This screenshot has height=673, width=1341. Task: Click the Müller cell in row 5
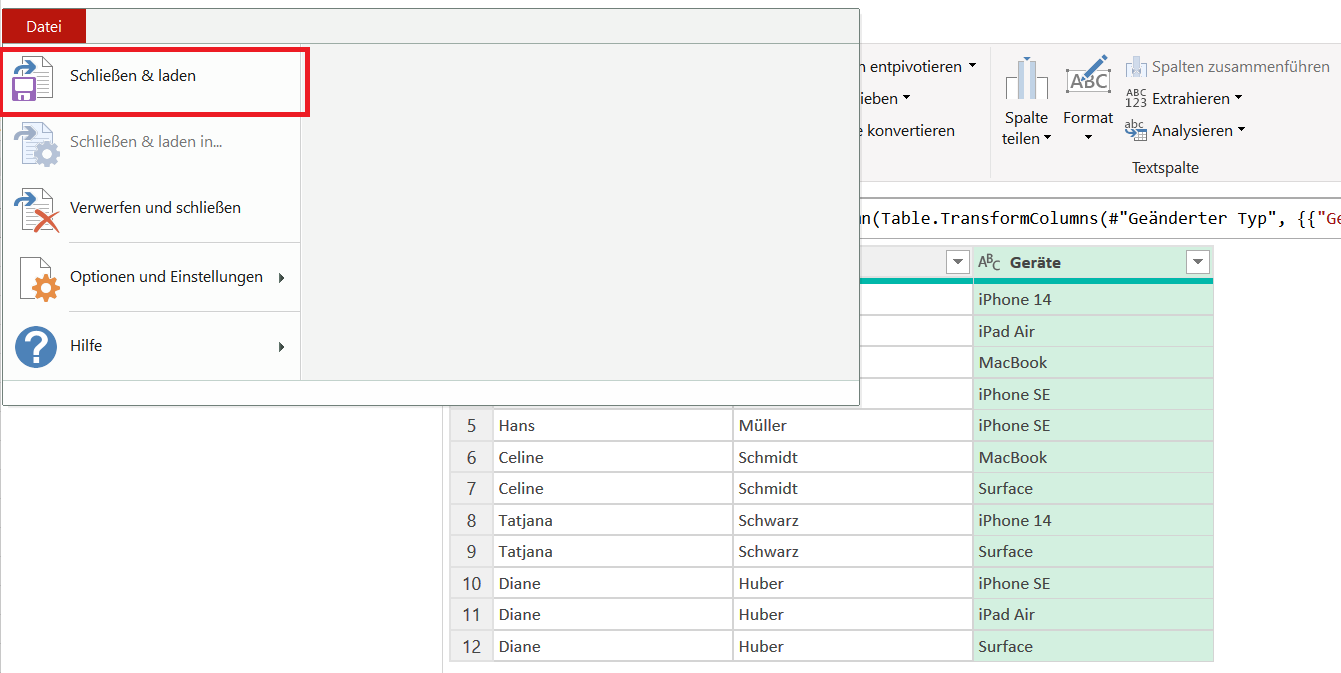pos(853,426)
